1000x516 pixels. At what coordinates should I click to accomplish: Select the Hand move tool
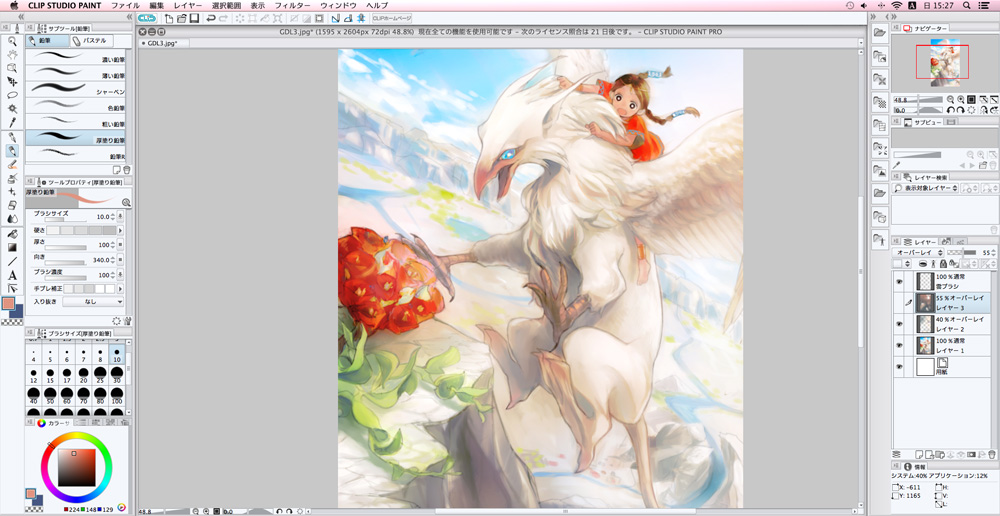[x=12, y=54]
